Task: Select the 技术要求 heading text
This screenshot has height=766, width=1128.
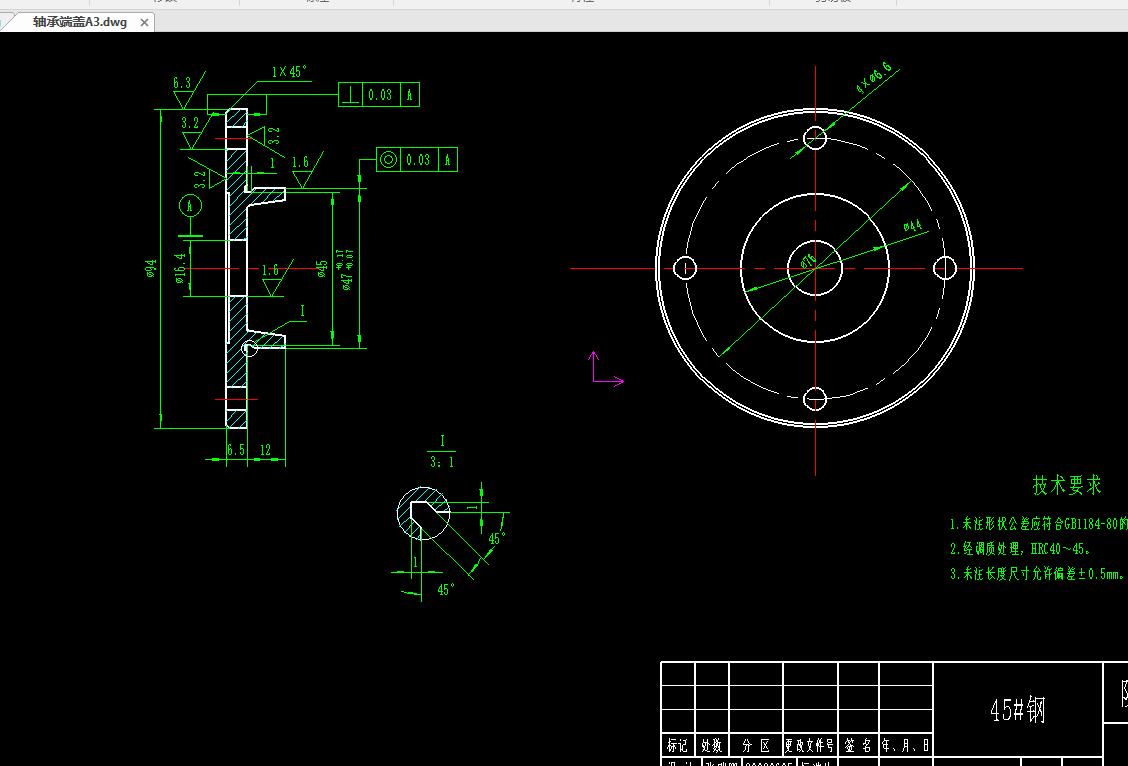Action: [1067, 485]
